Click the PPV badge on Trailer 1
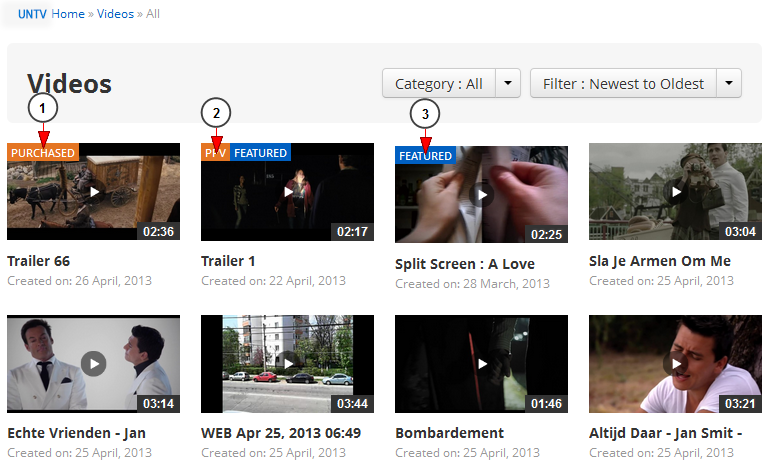Viewport: 768px width, 474px height. pos(215,153)
